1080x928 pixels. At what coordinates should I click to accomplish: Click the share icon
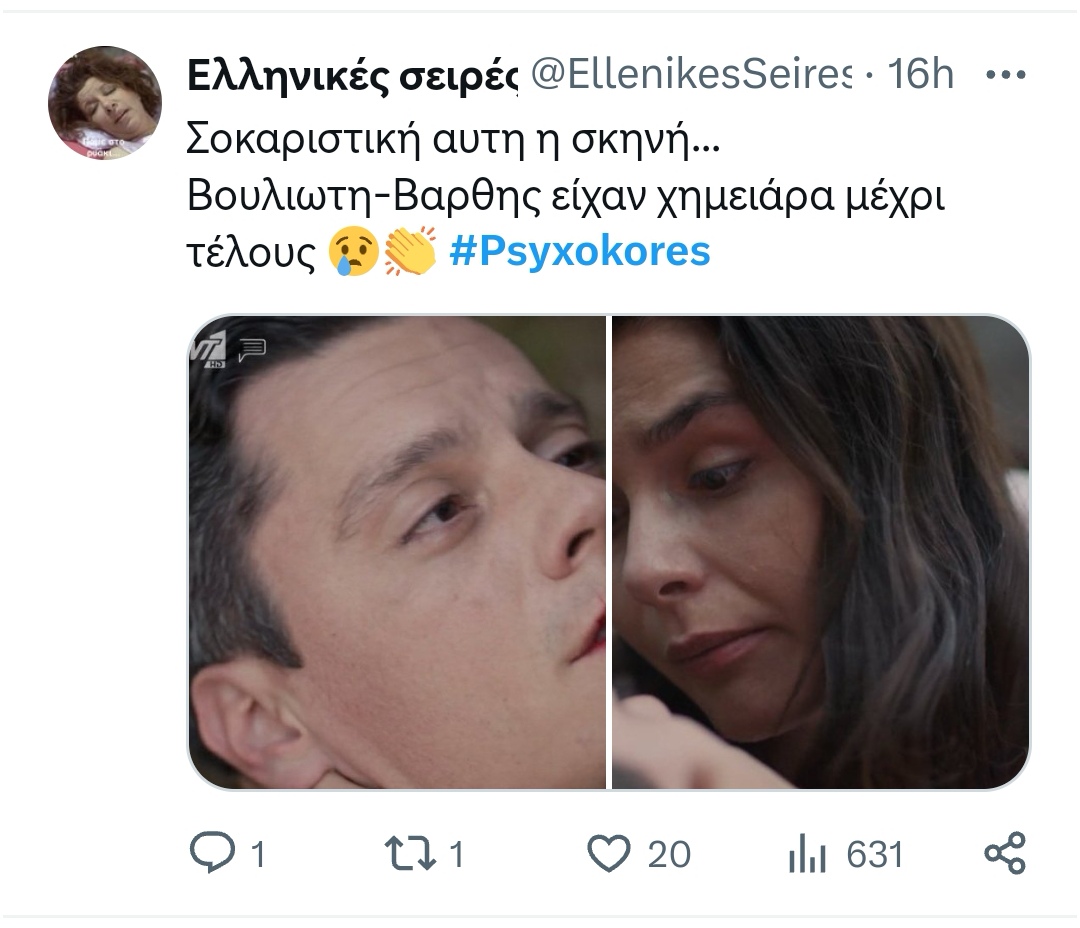tap(1005, 853)
